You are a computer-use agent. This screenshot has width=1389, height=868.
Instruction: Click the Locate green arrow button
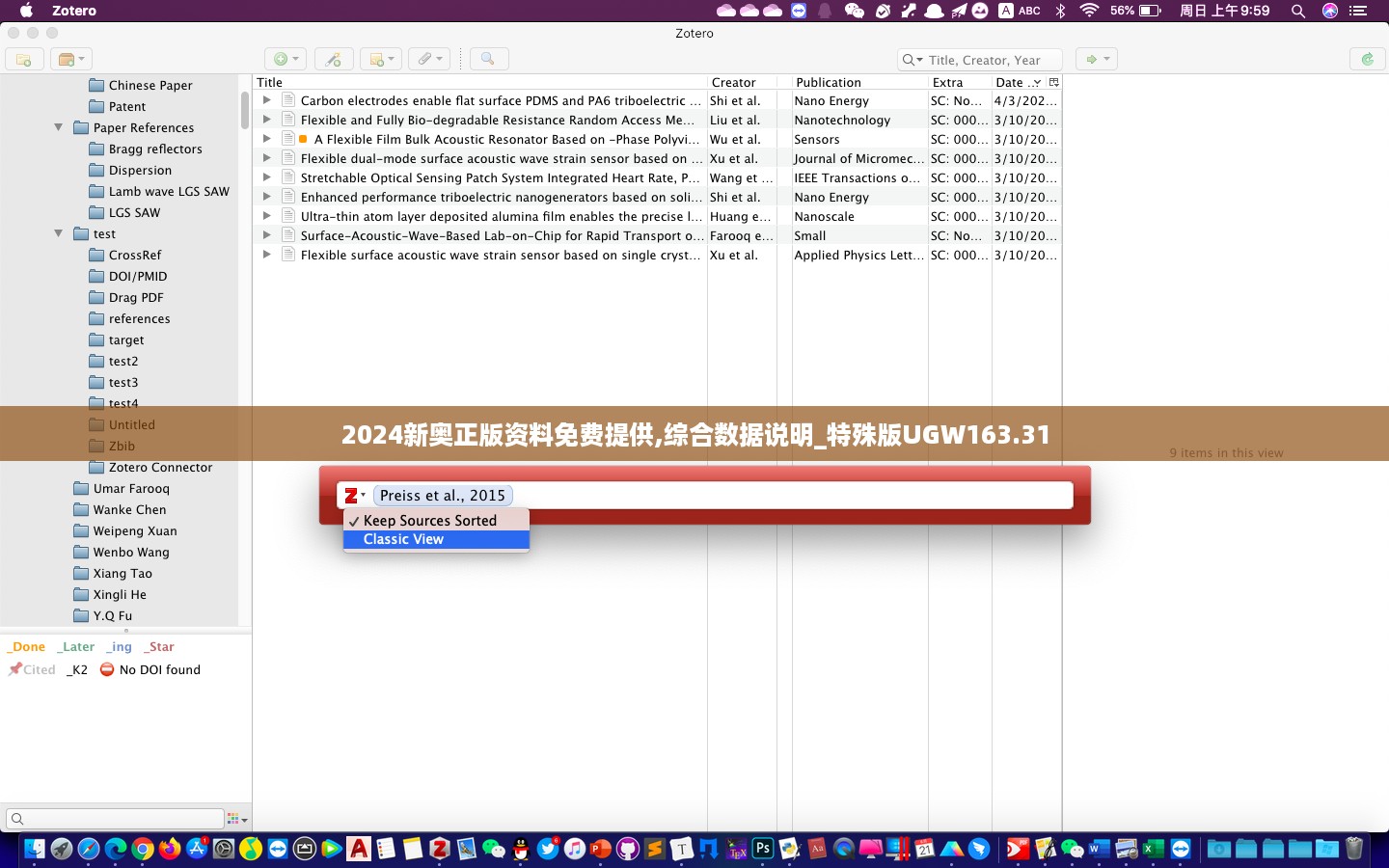tap(1096, 60)
